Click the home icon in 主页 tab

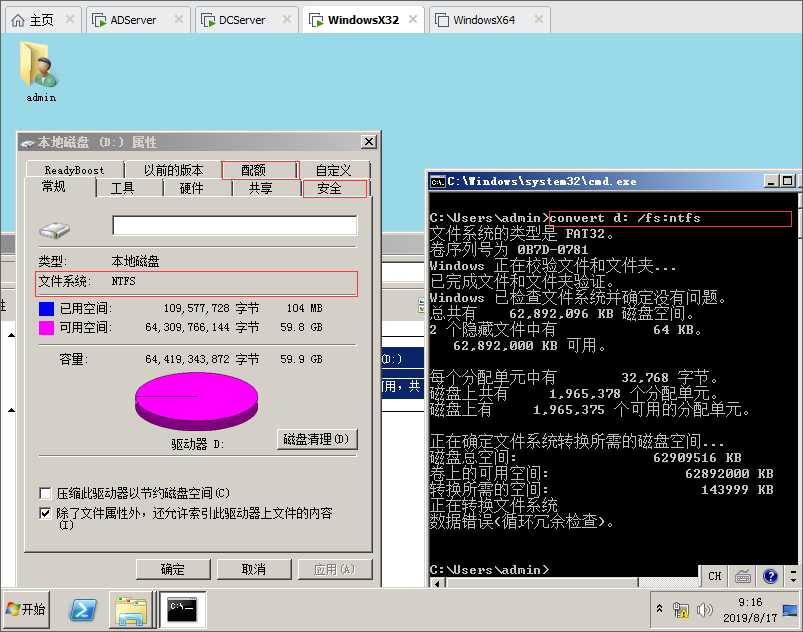18,20
